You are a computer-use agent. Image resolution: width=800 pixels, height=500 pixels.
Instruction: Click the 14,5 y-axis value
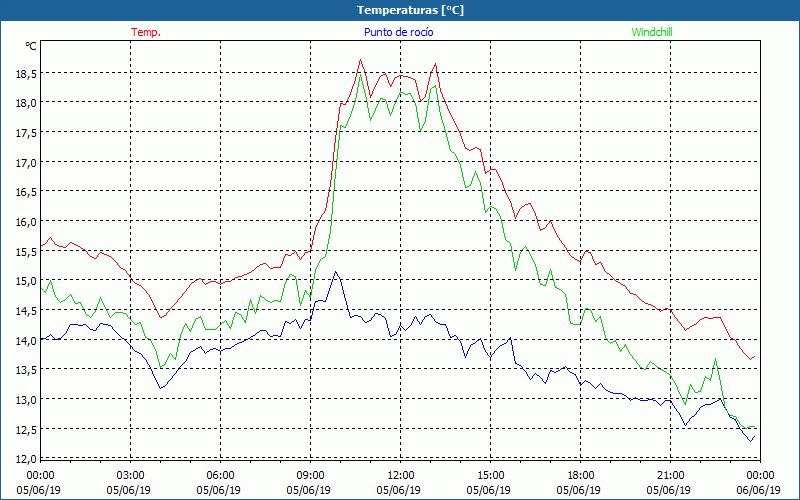(x=26, y=311)
